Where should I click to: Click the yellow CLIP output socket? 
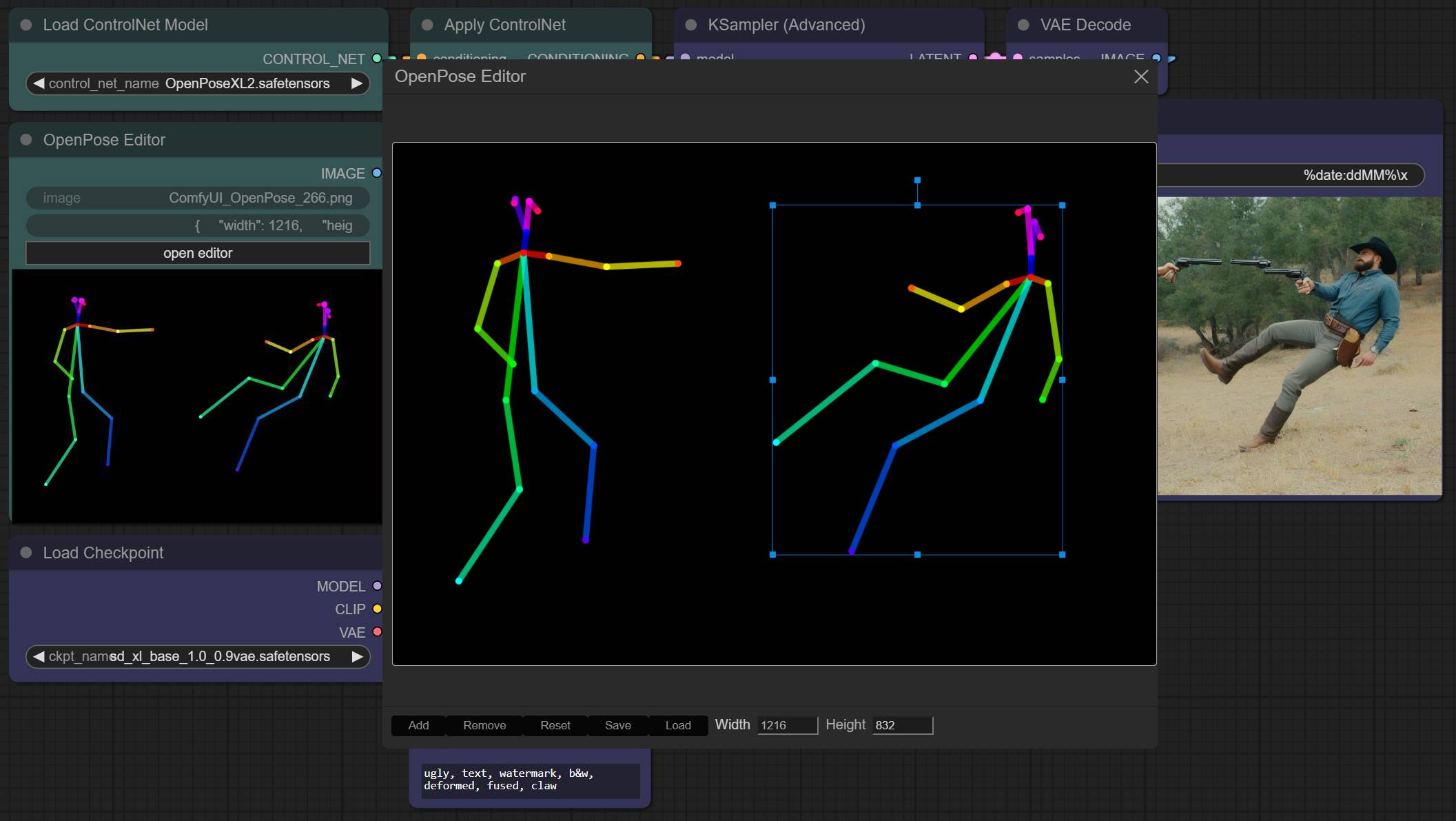377,609
